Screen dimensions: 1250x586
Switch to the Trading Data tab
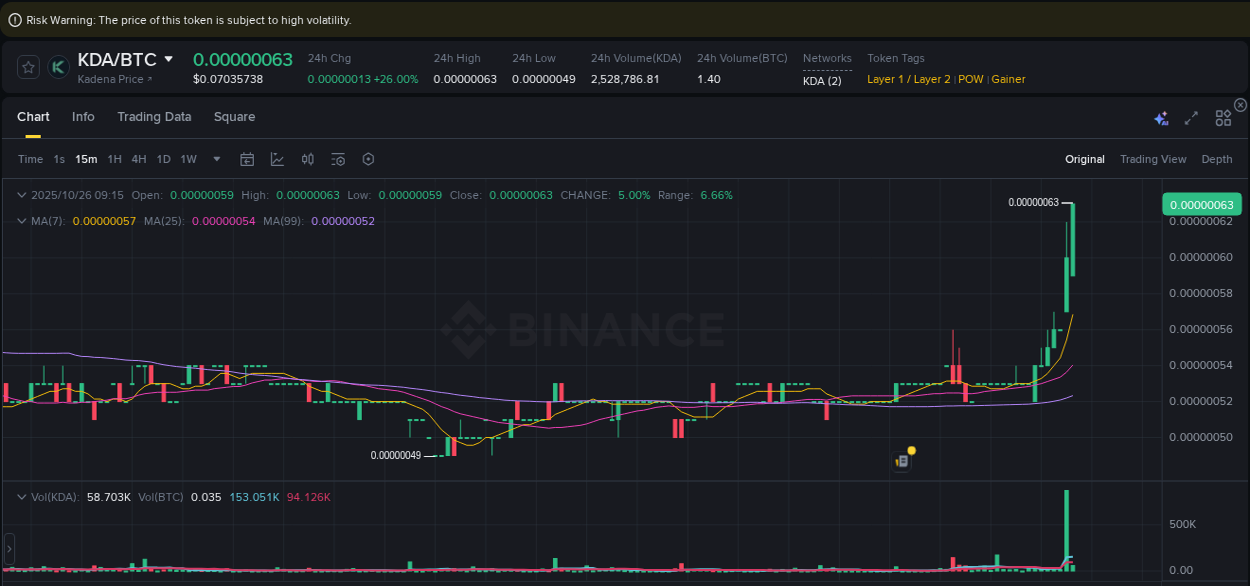(154, 117)
